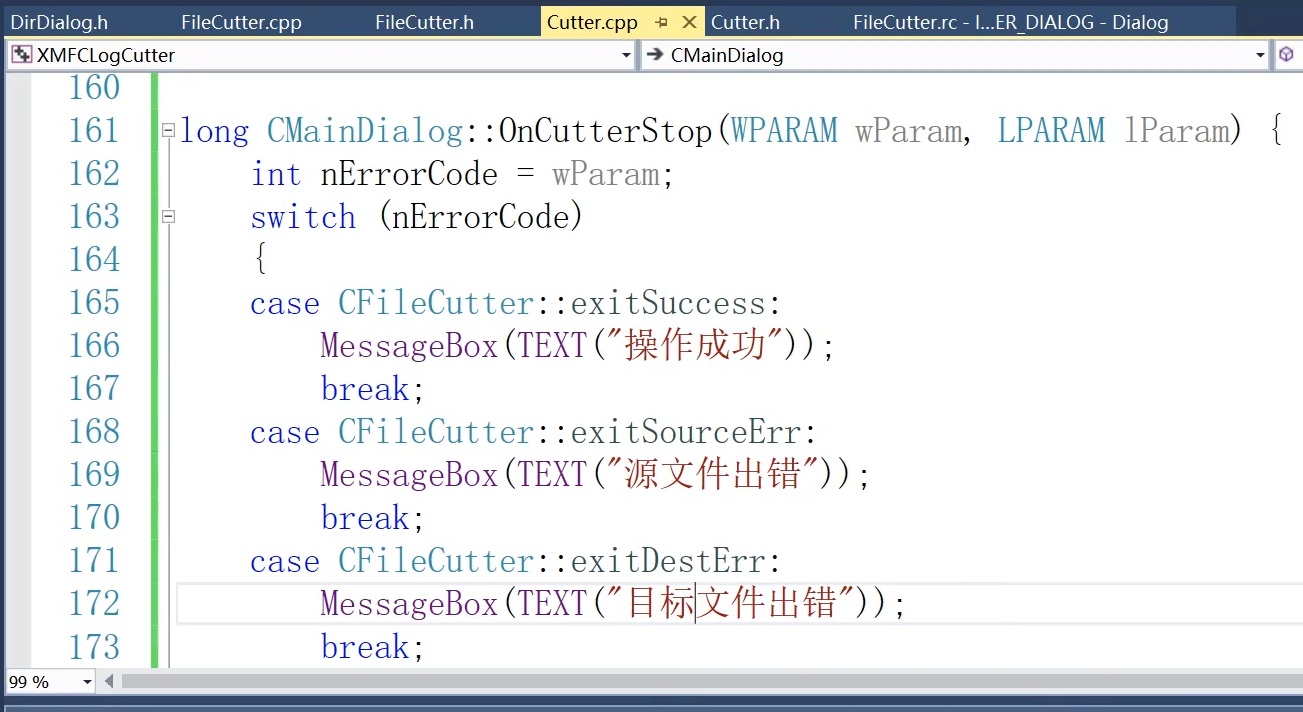Click the cube member icon at right of navigation bar
The width and height of the screenshot is (1303, 712).
click(1286, 55)
